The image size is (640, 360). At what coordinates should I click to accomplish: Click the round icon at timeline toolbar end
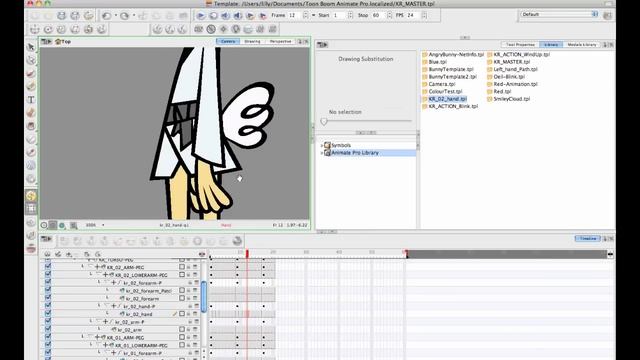click(x=237, y=241)
